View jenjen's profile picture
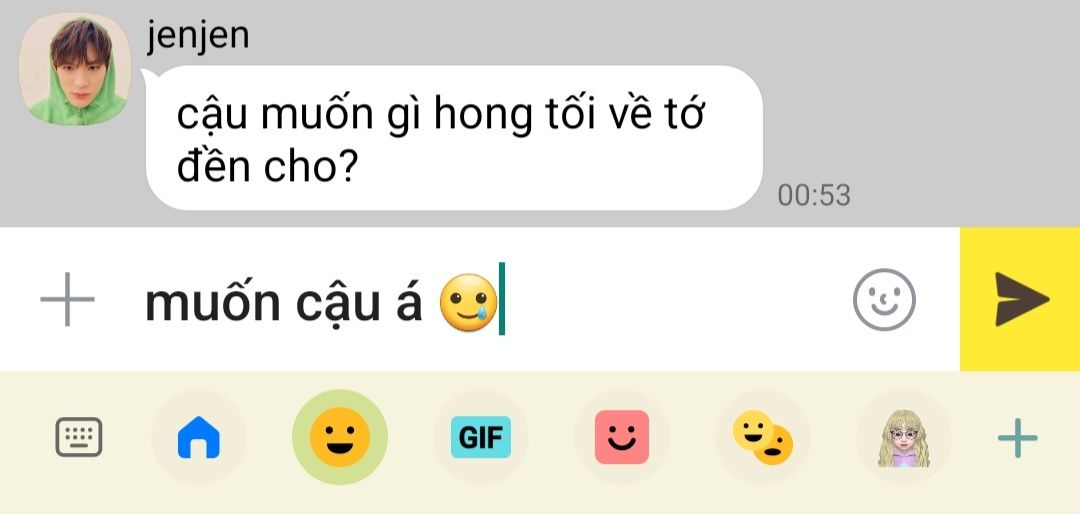 (75, 69)
